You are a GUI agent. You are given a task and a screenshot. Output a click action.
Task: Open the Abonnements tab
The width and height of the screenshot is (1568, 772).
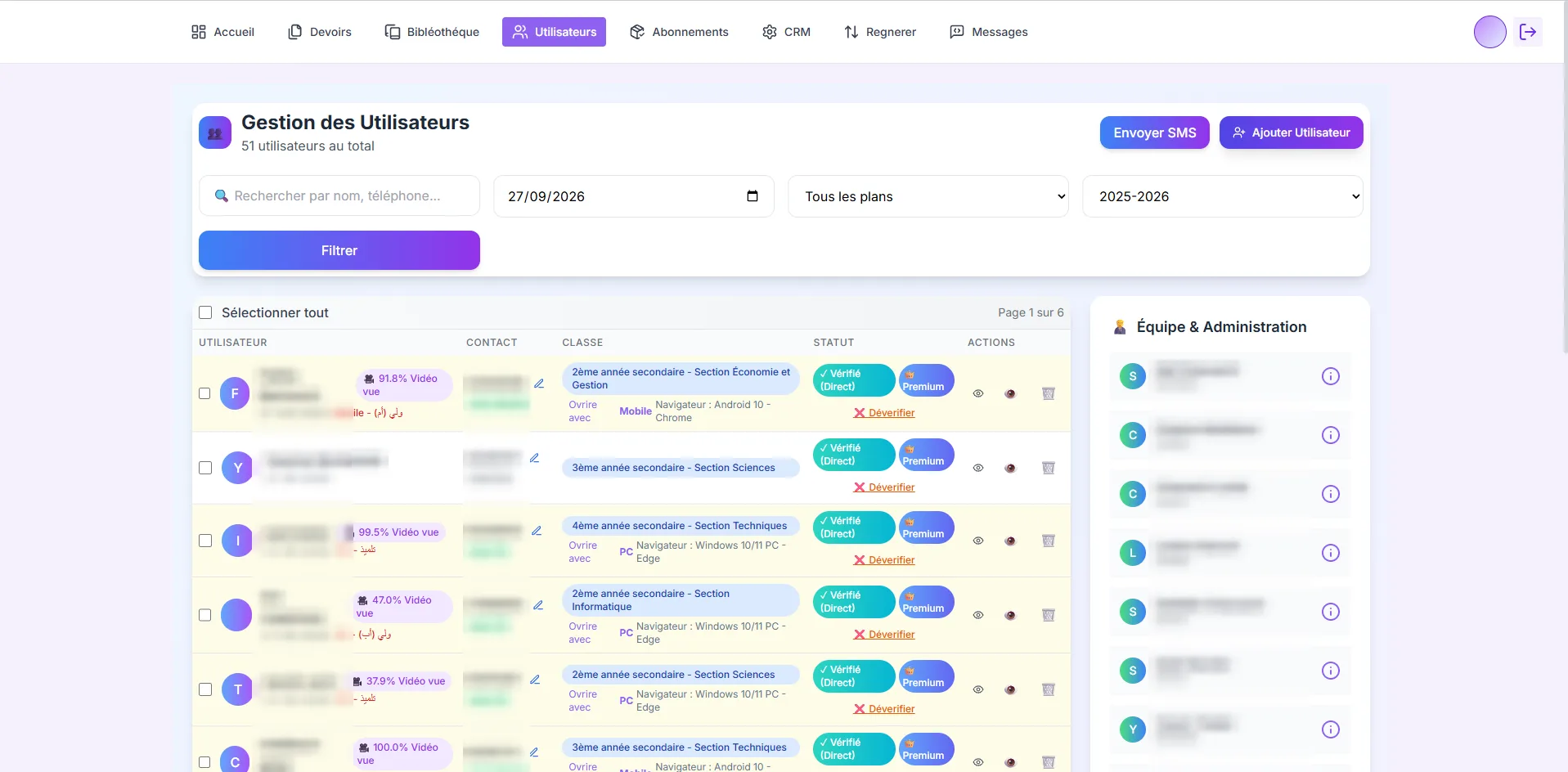coord(679,32)
